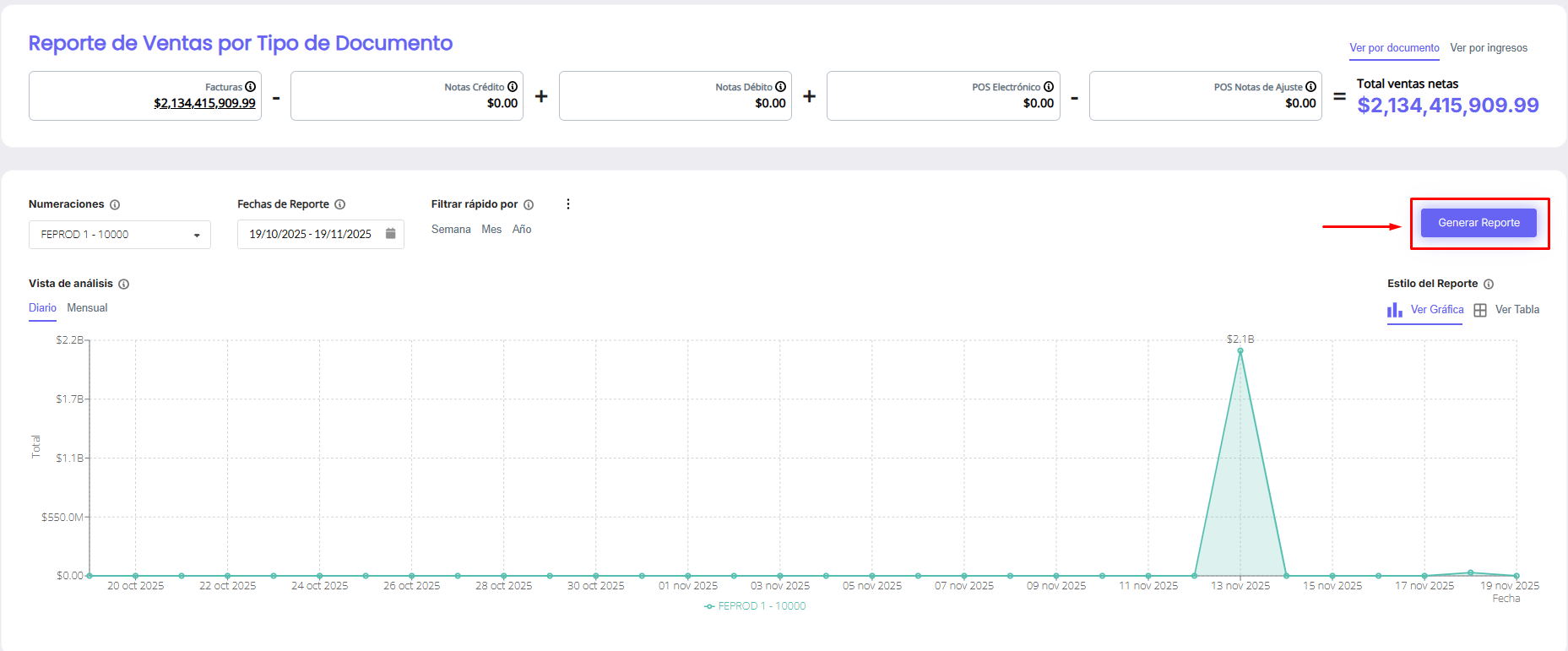Filter quickly by Año
Viewport: 1568px width, 651px height.
(x=522, y=230)
